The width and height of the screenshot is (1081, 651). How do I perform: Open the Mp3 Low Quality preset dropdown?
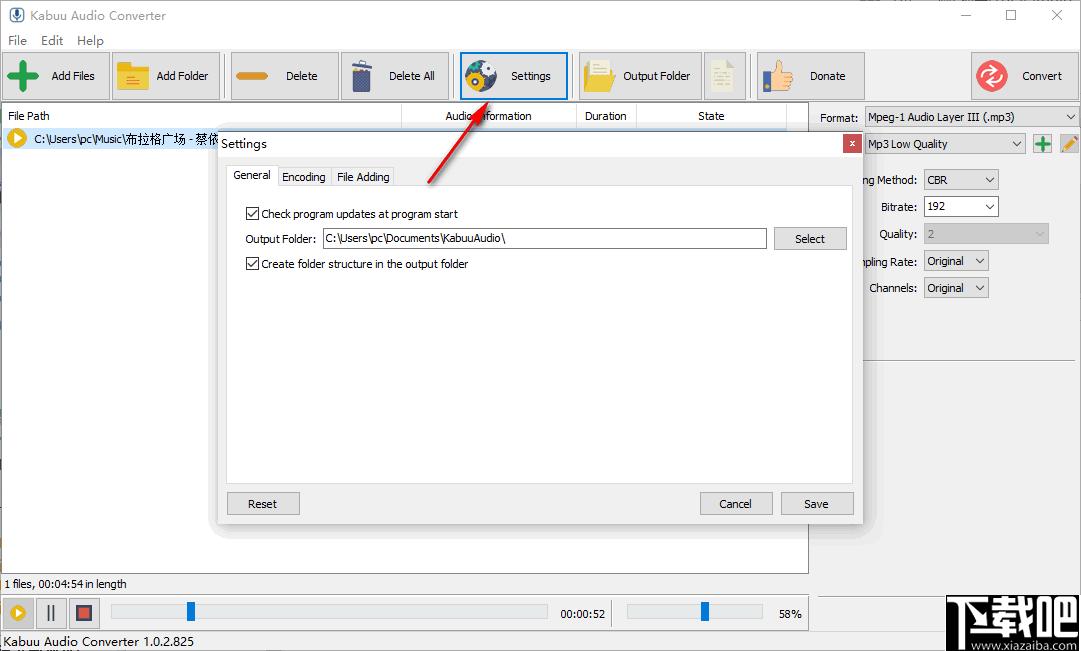click(x=945, y=143)
